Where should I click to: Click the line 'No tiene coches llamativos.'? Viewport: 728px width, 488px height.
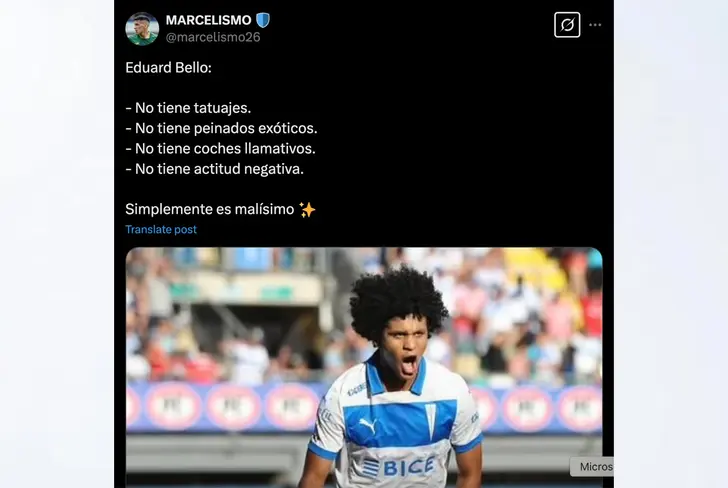tap(221, 149)
